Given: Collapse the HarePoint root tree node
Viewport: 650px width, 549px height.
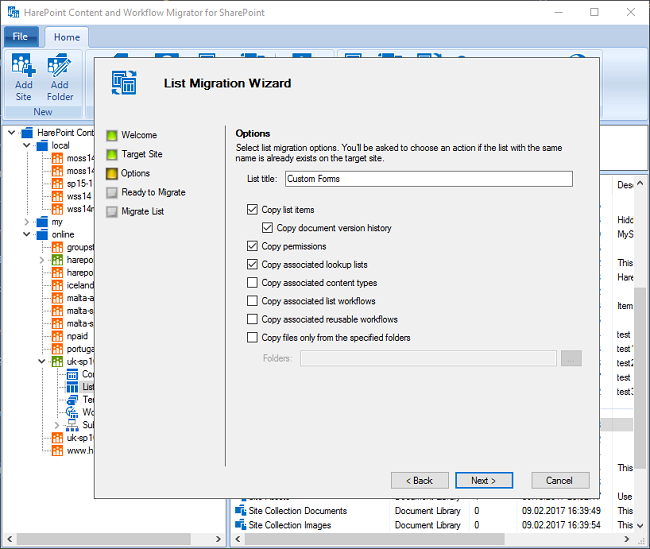Looking at the screenshot, I should [x=12, y=133].
